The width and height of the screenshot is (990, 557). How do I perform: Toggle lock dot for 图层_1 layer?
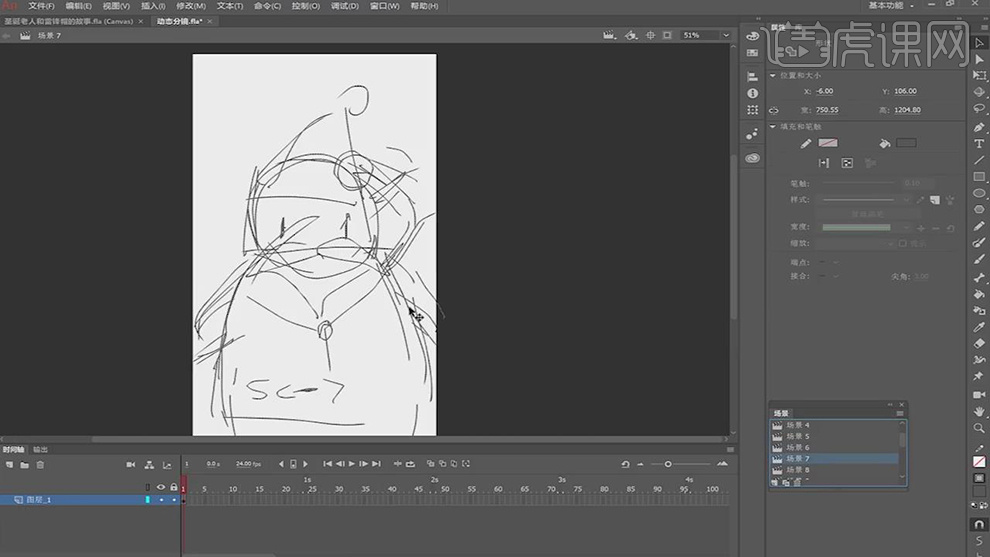coord(174,500)
